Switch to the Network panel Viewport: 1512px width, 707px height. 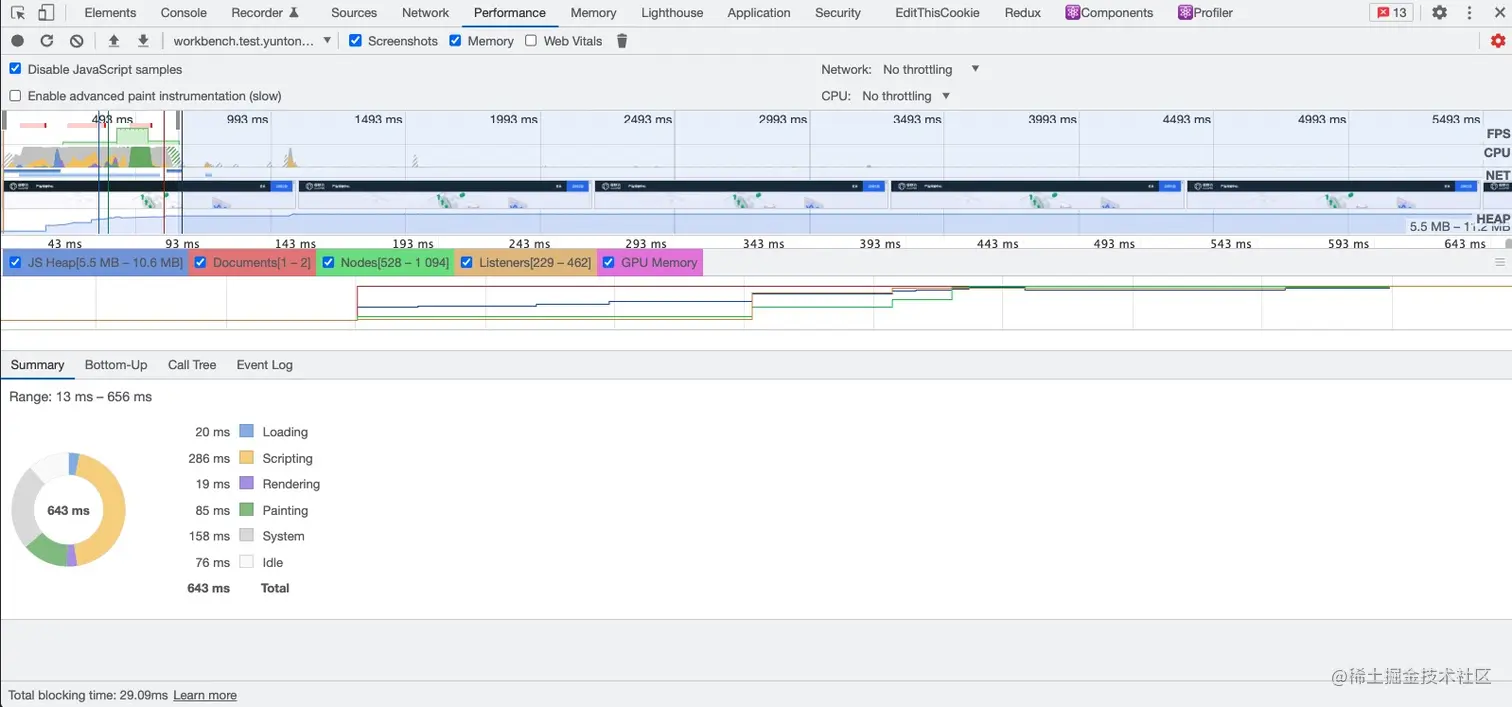[426, 13]
